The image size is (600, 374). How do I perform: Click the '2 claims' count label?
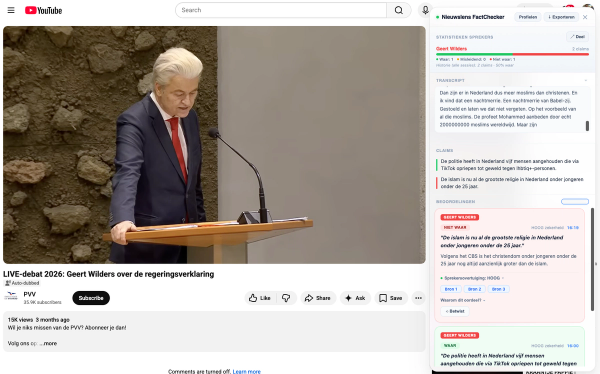click(x=580, y=49)
